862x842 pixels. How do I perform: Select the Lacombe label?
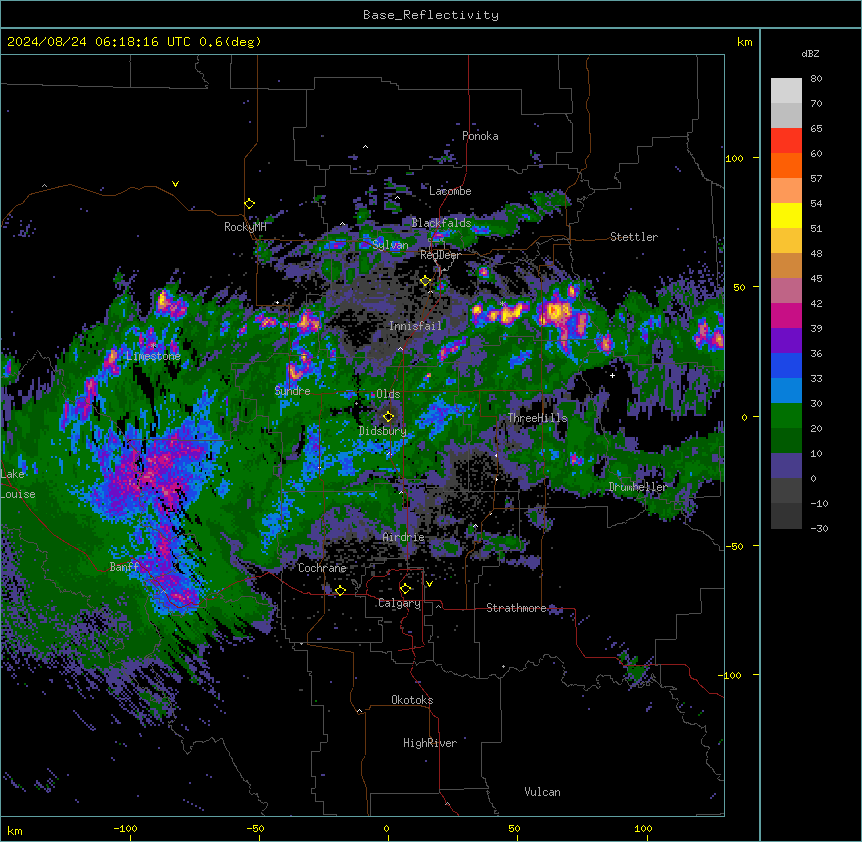click(x=450, y=191)
